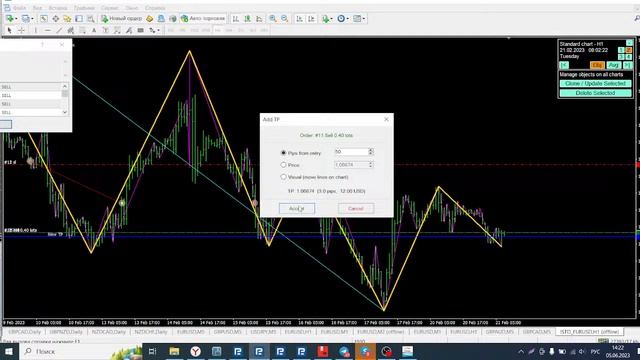Switch chart to line chart icon
640x360 pixels.
[x=259, y=18]
